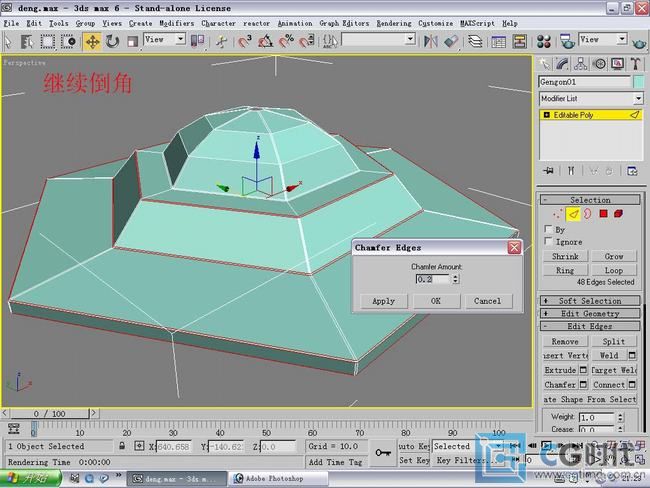Select Polygon sub-object level

pyautogui.click(x=603, y=214)
